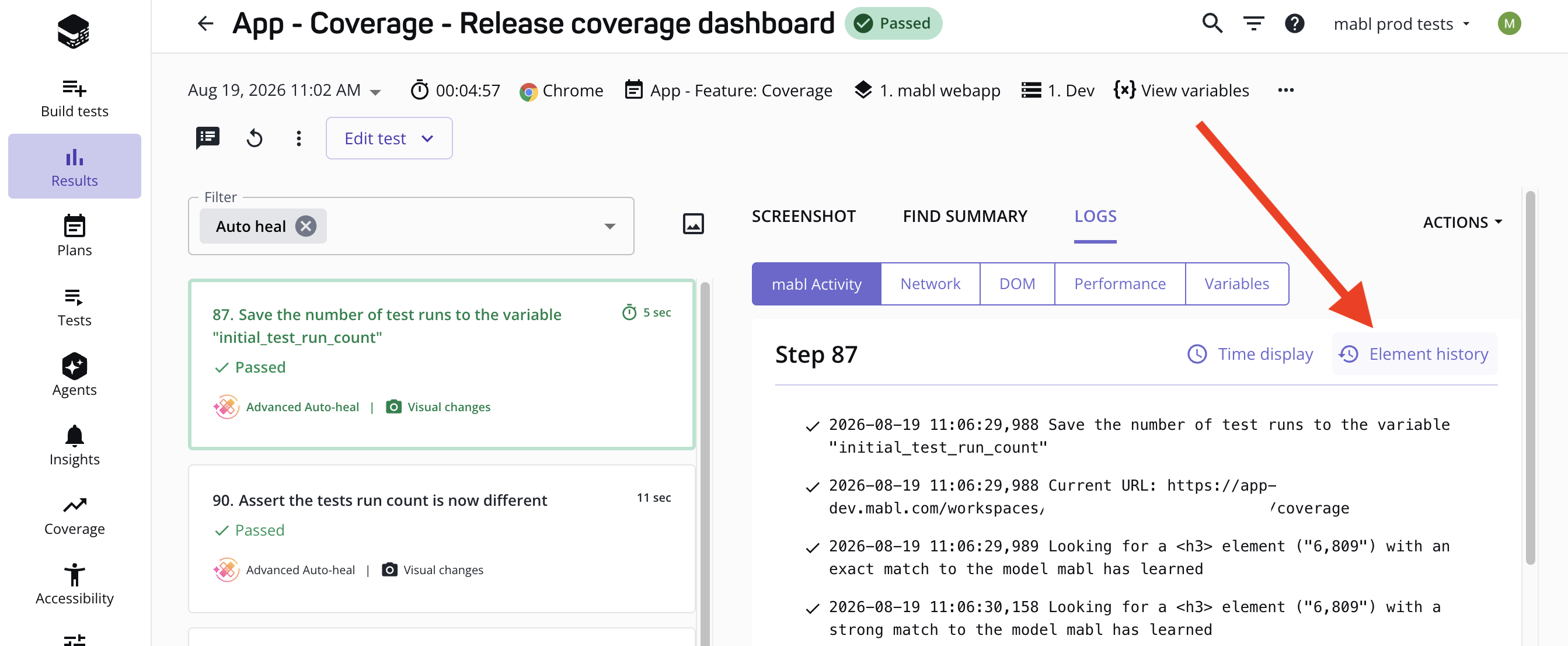Image resolution: width=1568 pixels, height=646 pixels.
Task: Click the Step 87 heading
Action: coord(816,355)
